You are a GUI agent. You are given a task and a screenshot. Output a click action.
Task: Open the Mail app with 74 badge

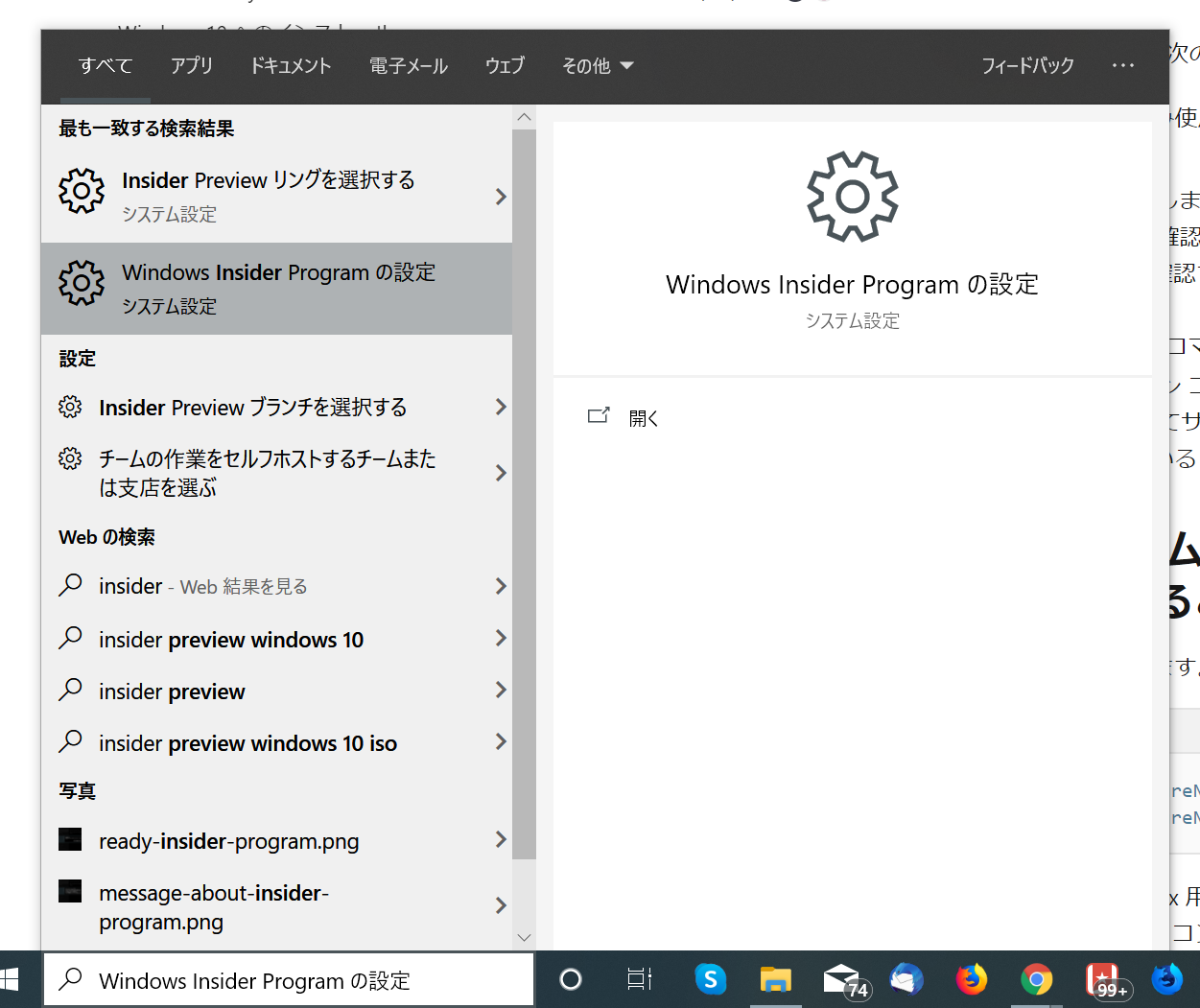(841, 979)
